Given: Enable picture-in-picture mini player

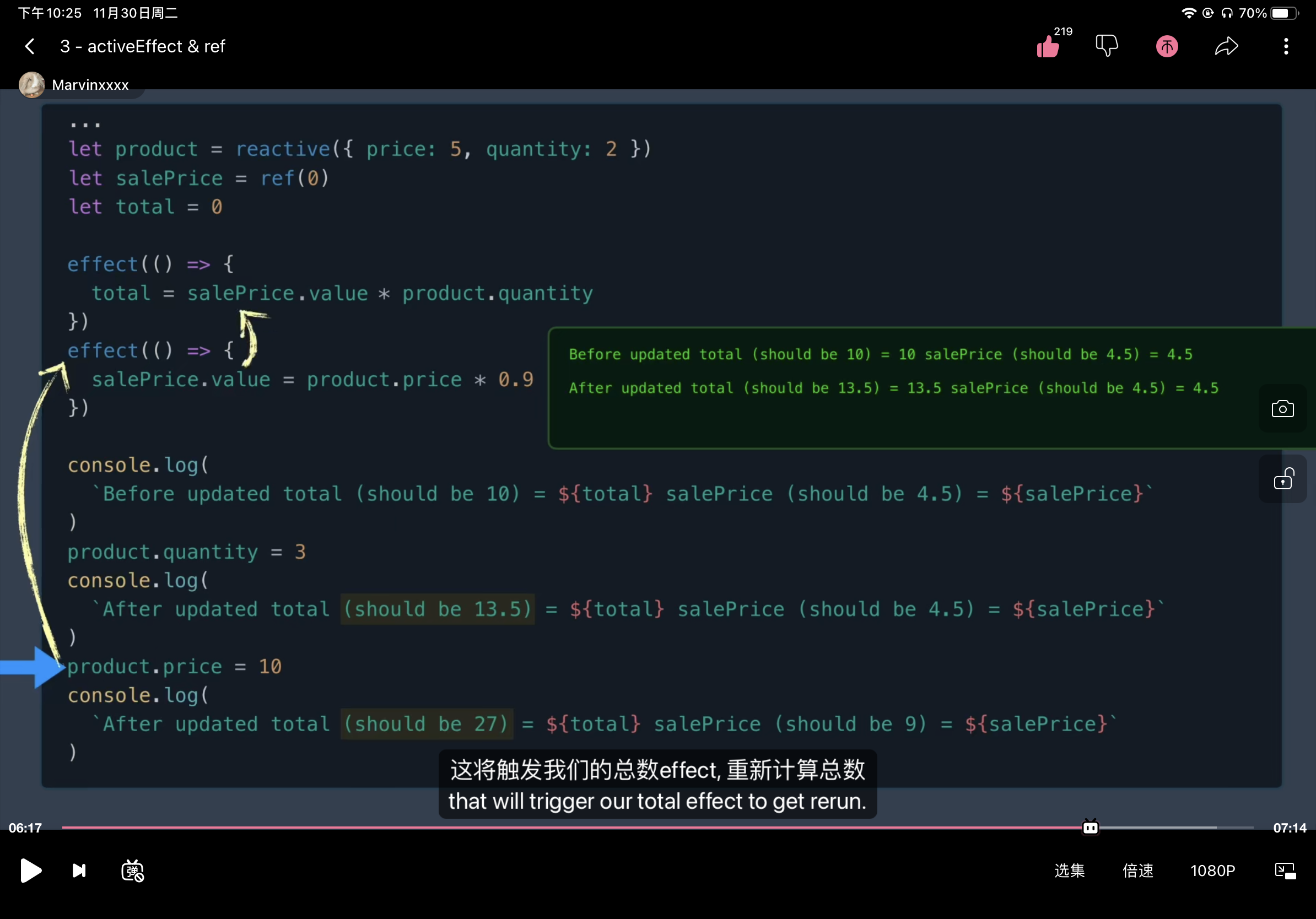Looking at the screenshot, I should click(x=1285, y=871).
